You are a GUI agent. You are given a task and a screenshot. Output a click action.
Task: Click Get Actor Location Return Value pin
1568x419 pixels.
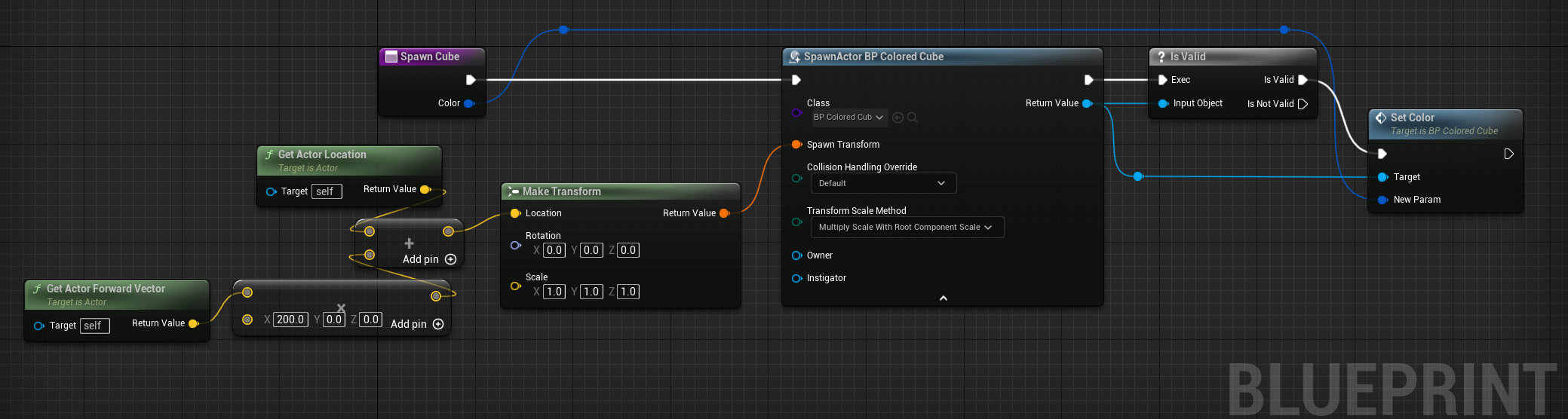425,189
